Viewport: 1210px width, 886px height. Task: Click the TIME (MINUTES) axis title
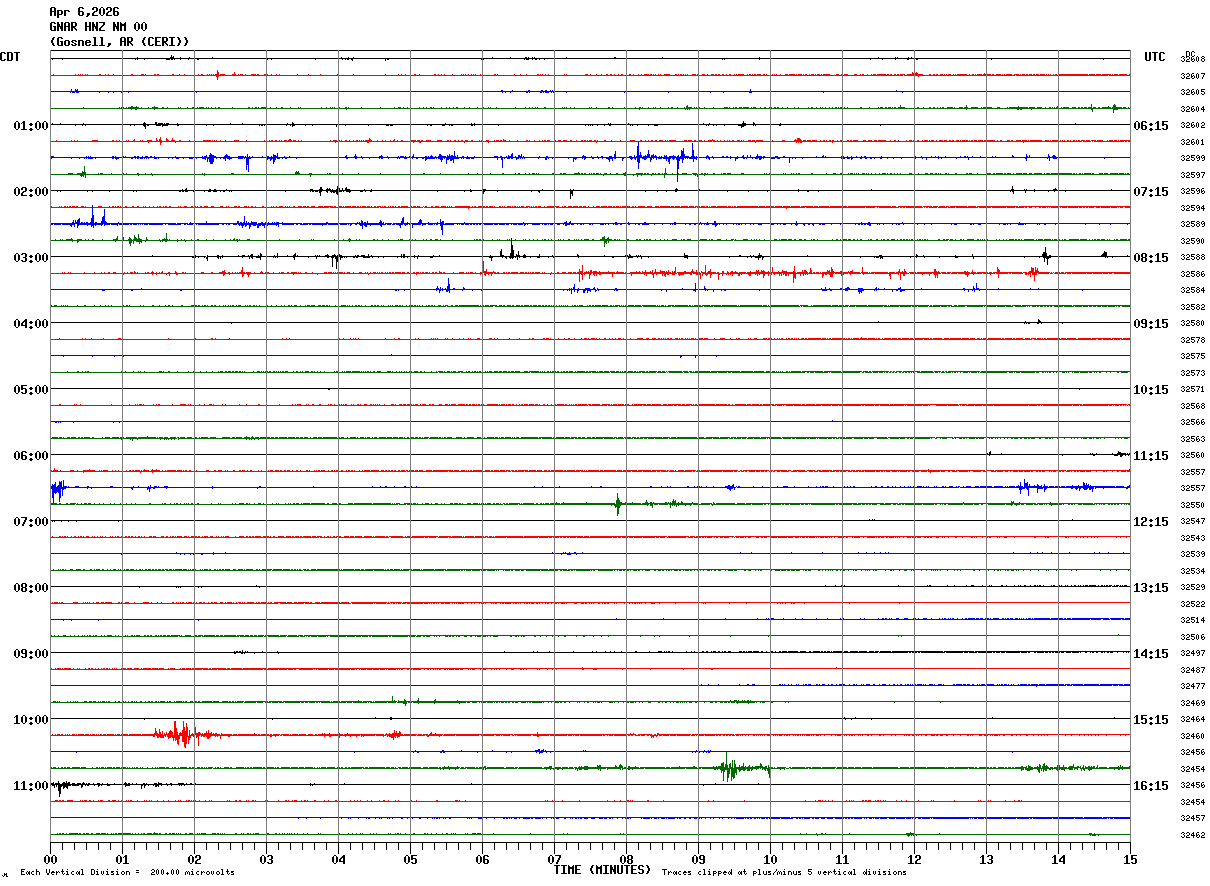(x=602, y=870)
